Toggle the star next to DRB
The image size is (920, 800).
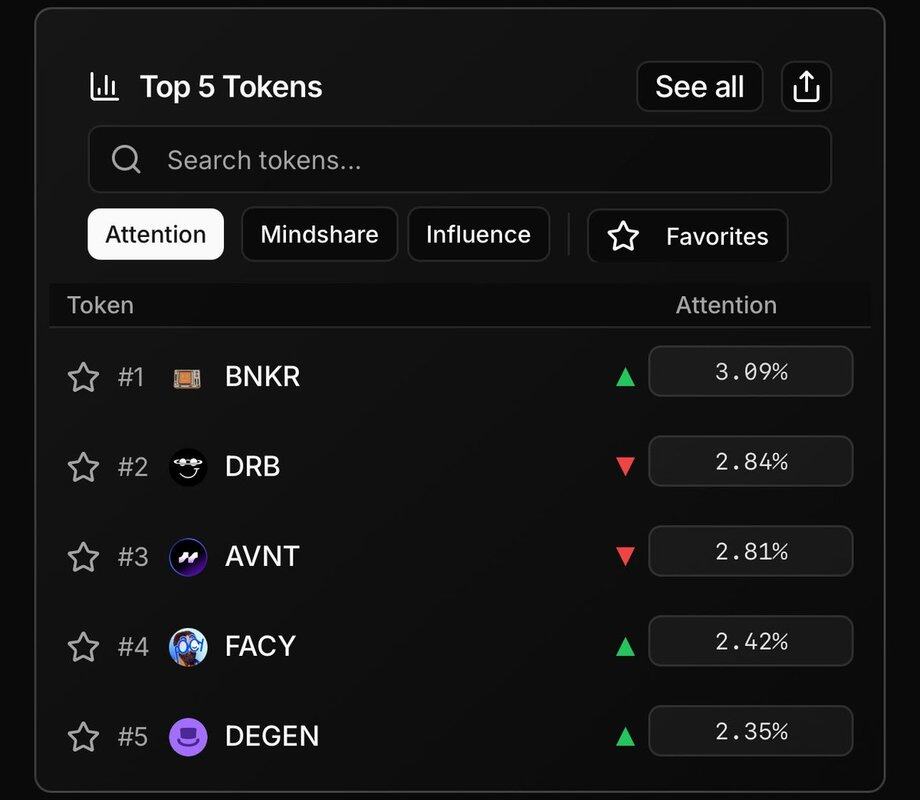[83, 467]
